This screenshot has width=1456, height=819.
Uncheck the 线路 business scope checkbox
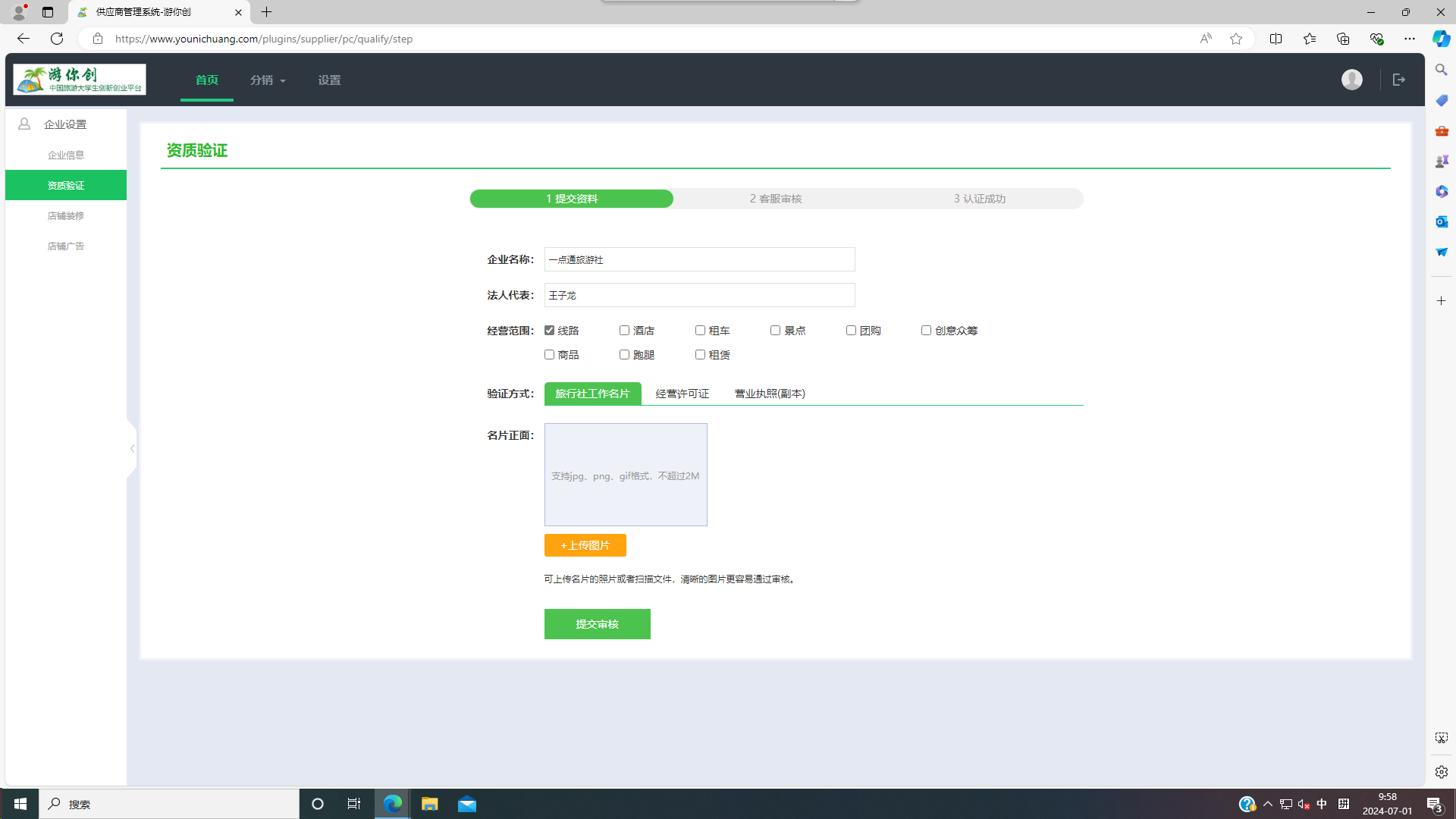550,331
